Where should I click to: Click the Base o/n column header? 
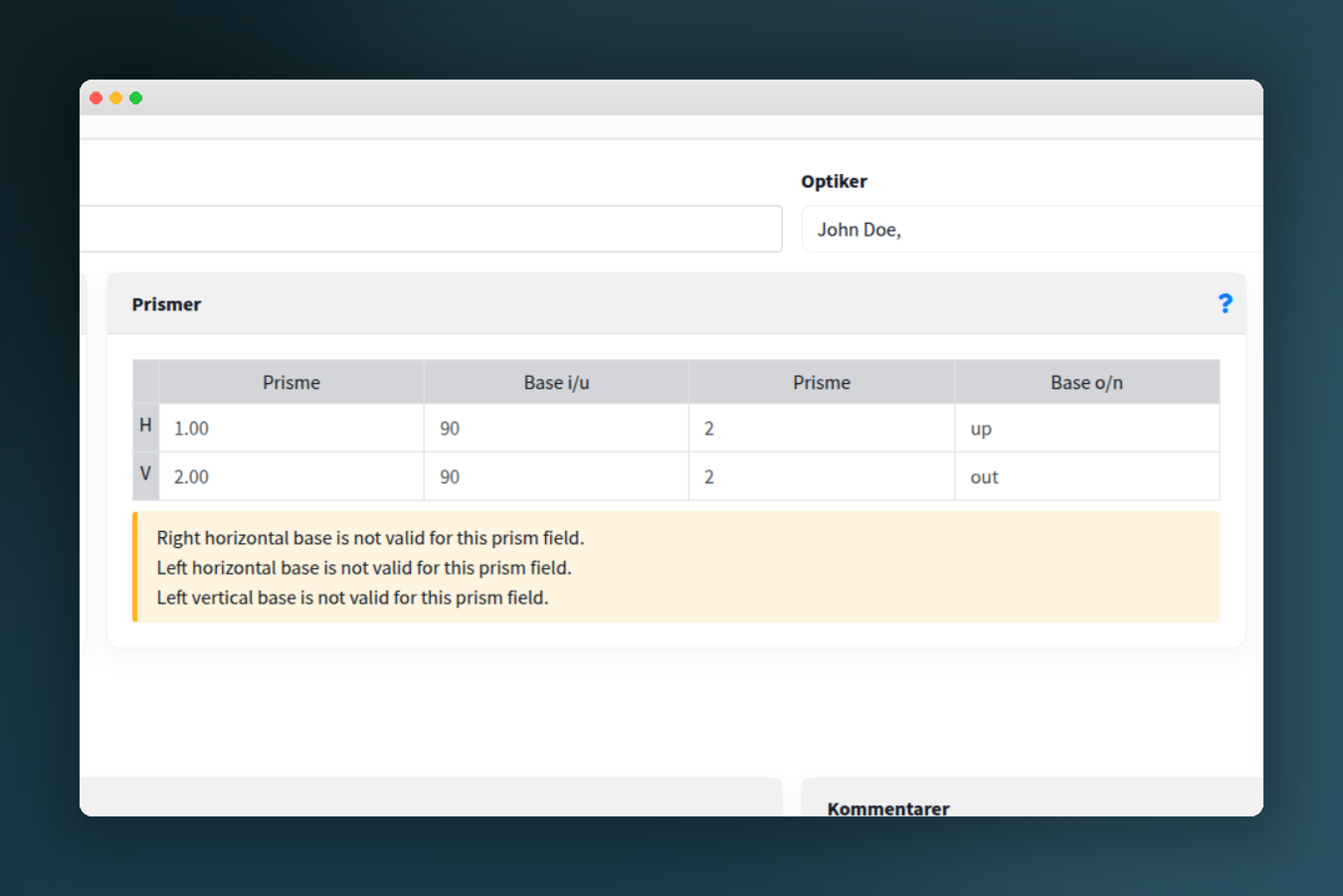[1087, 383]
